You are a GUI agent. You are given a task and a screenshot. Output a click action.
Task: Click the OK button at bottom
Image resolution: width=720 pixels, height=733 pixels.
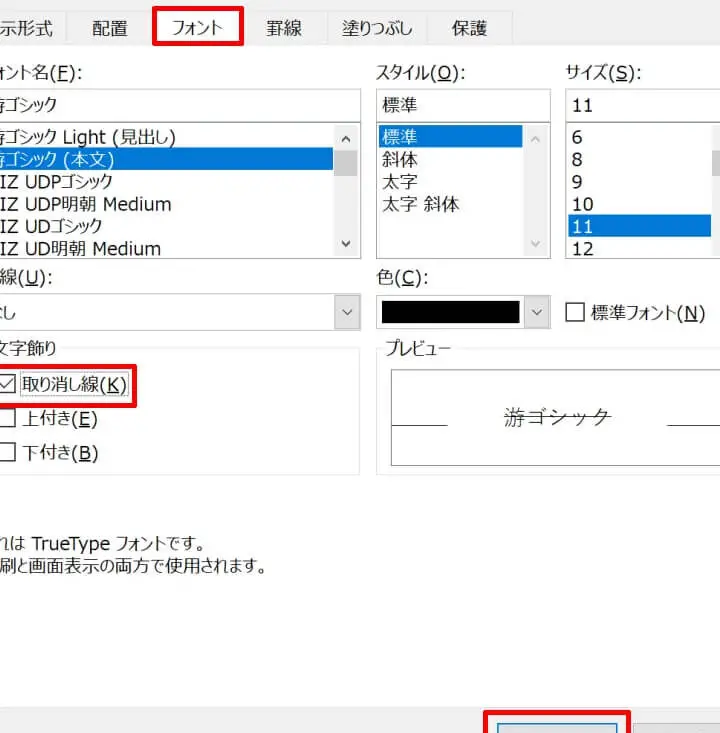coord(557,727)
